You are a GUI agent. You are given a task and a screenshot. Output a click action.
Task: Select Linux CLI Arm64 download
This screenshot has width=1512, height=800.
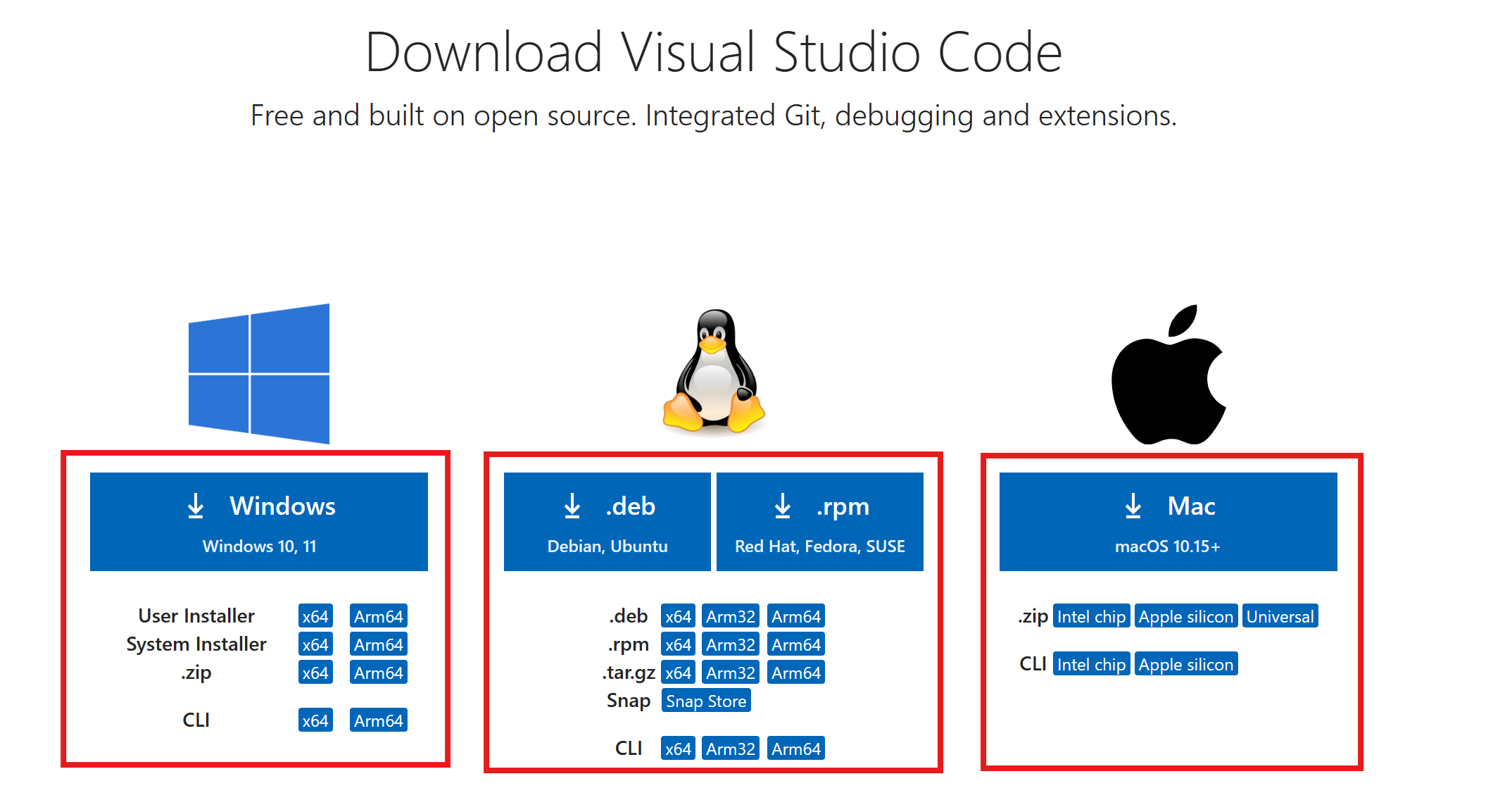pyautogui.click(x=795, y=749)
